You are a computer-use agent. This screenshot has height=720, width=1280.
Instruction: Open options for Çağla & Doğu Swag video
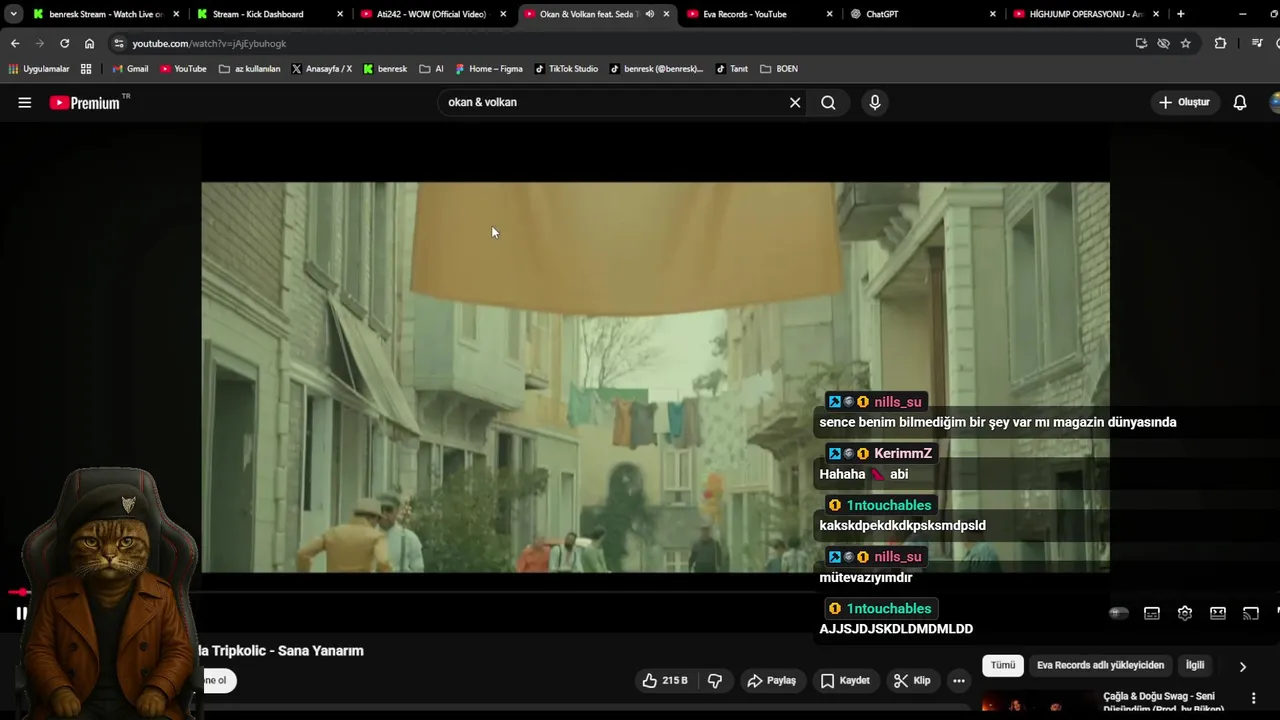tap(1254, 697)
